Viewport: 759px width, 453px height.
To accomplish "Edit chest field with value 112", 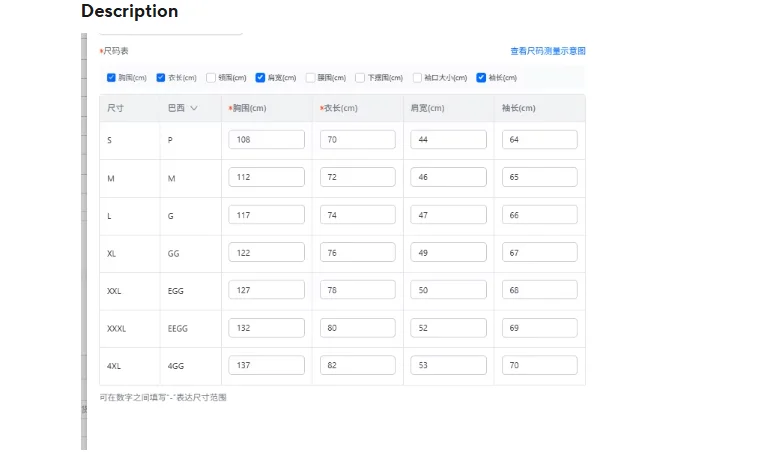I will click(x=267, y=177).
